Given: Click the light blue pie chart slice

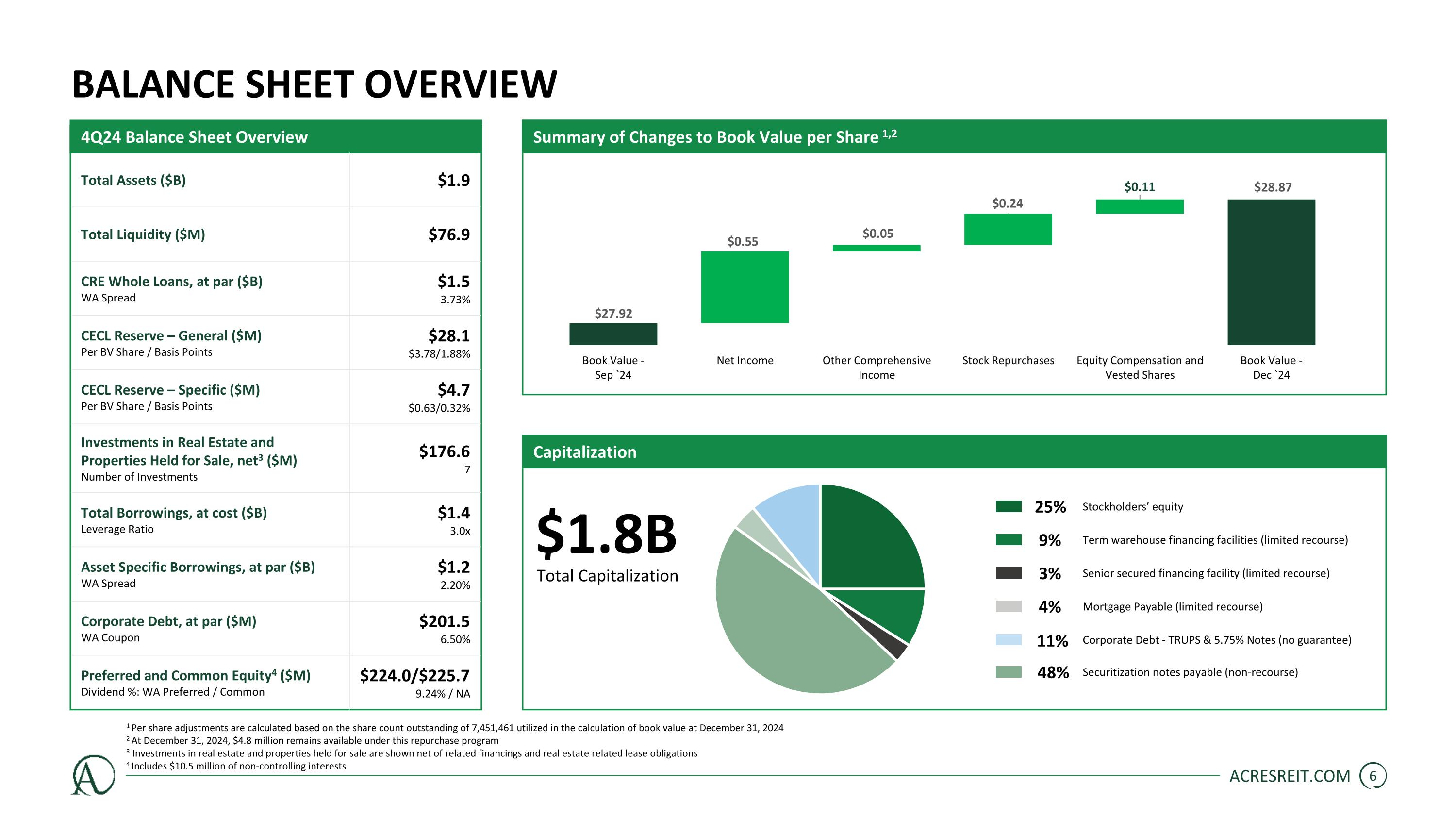Looking at the screenshot, I should click(794, 523).
